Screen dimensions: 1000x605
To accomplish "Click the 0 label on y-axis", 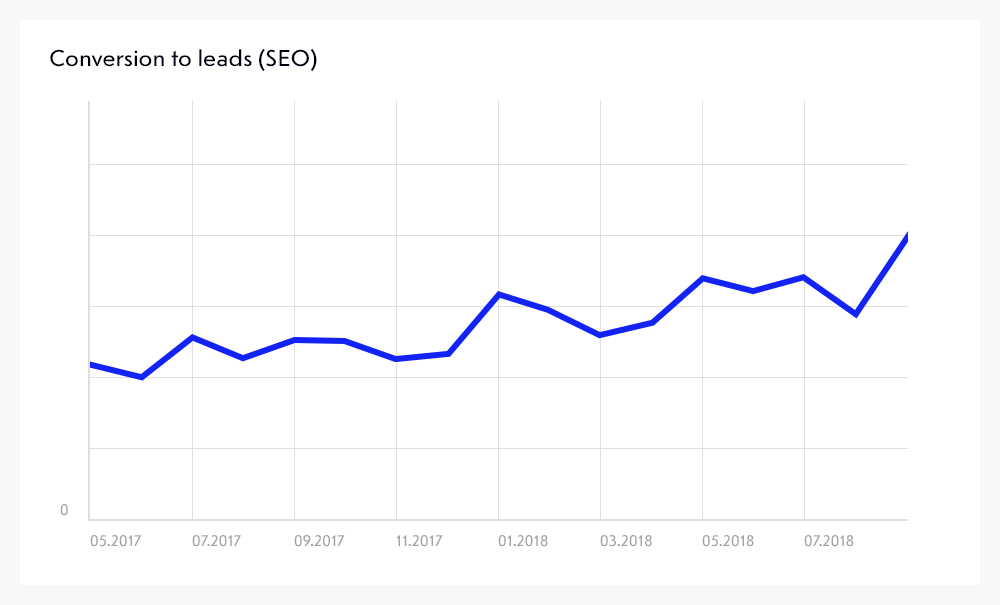I will (x=64, y=511).
